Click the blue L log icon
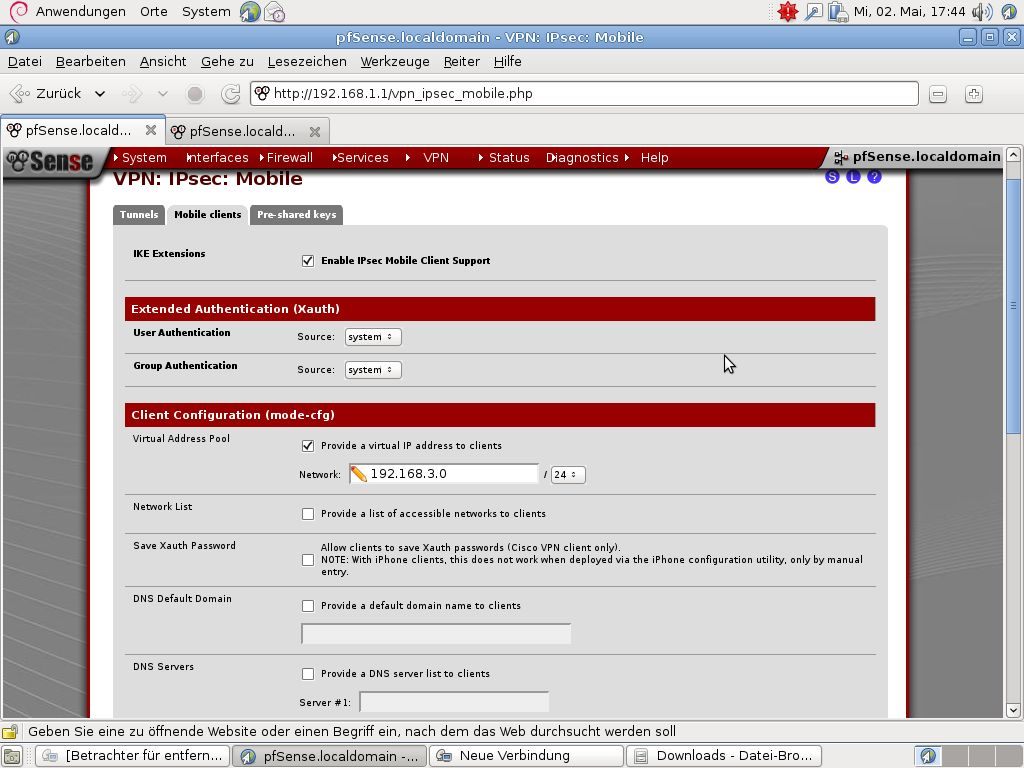1024x768 pixels. click(x=853, y=176)
